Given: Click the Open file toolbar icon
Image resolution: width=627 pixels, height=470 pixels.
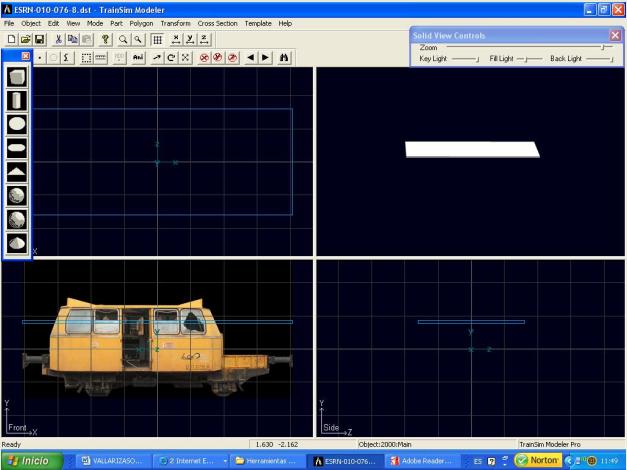Looking at the screenshot, I should click(x=26, y=38).
